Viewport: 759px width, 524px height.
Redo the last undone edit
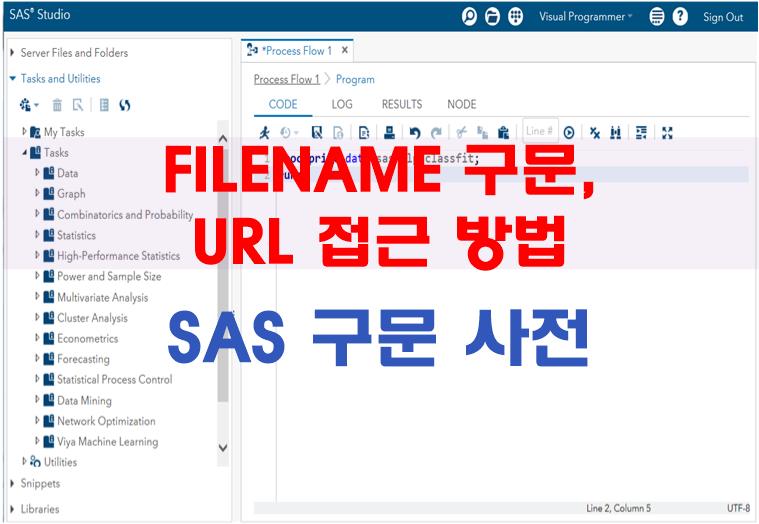pos(437,132)
